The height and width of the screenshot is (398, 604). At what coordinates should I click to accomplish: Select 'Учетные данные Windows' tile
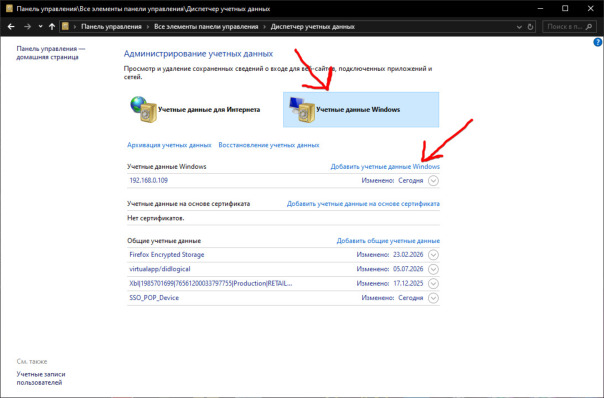tap(361, 109)
